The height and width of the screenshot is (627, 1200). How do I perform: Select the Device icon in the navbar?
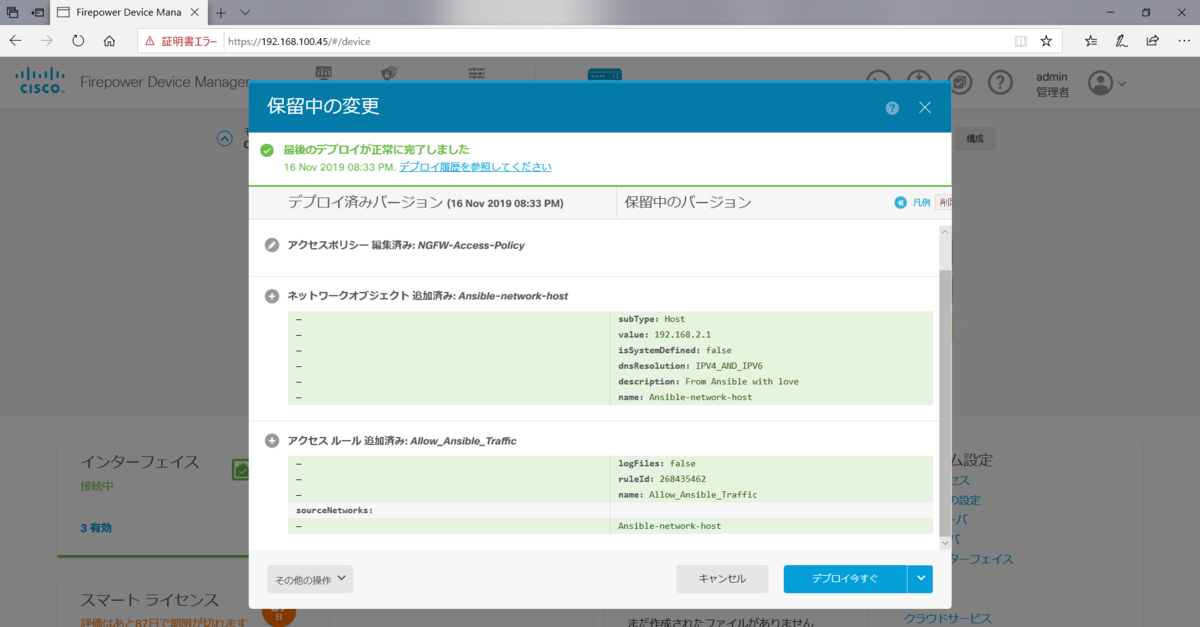[604, 73]
